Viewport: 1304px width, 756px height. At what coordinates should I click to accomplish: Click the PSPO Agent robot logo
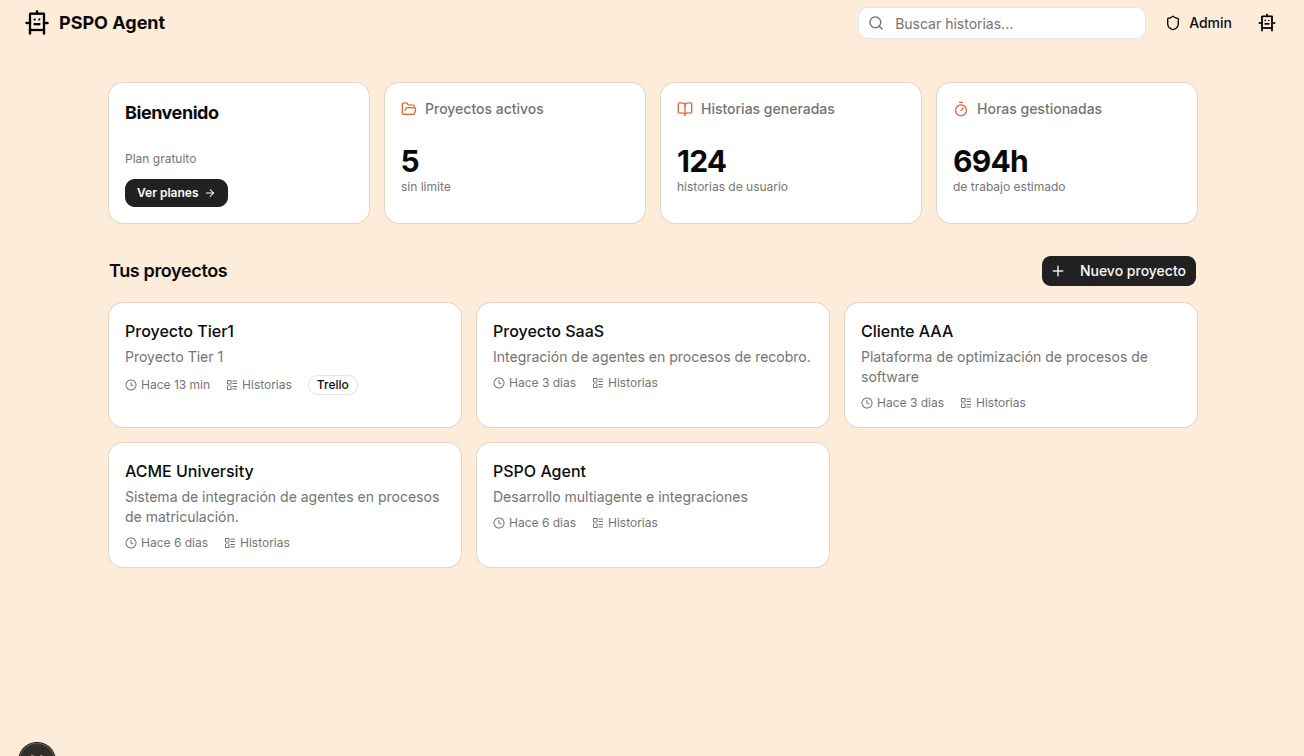37,21
